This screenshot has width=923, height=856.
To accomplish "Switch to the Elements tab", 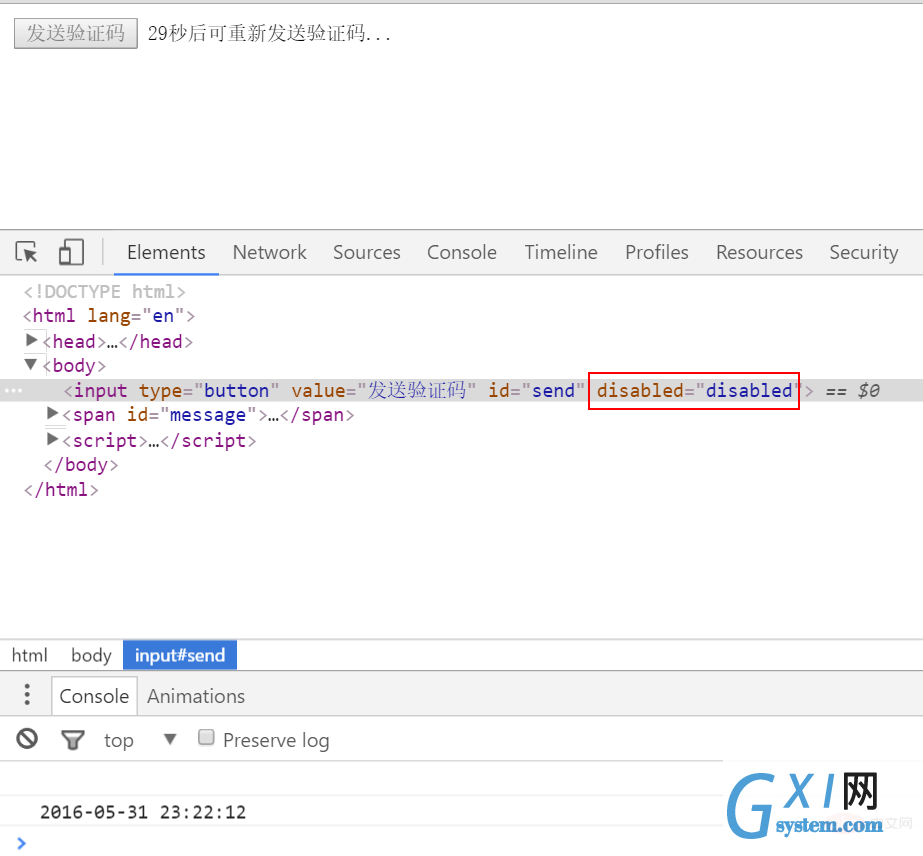I will pyautogui.click(x=166, y=253).
